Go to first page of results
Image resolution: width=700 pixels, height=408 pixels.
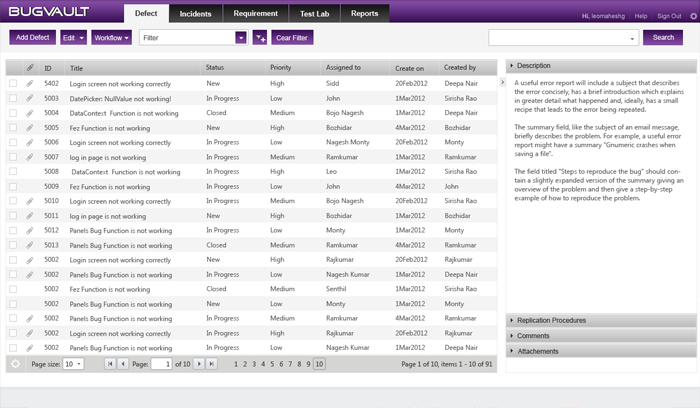(110, 364)
